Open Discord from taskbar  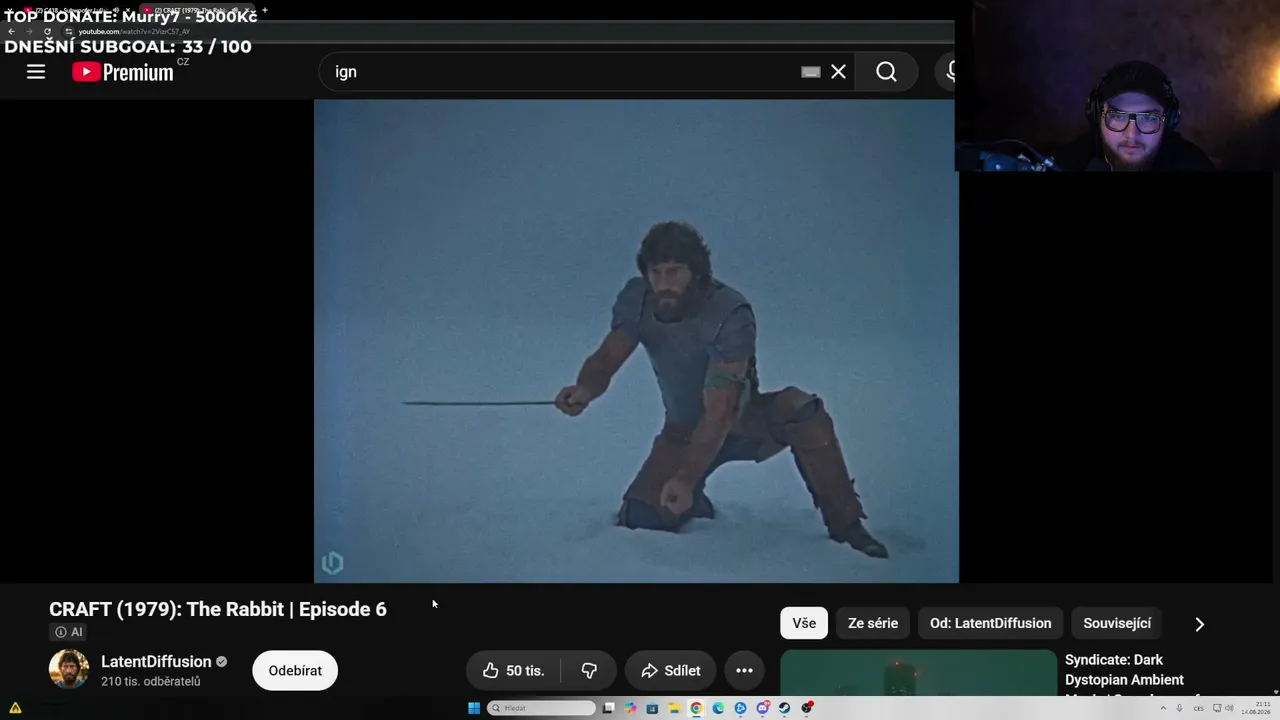[763, 708]
